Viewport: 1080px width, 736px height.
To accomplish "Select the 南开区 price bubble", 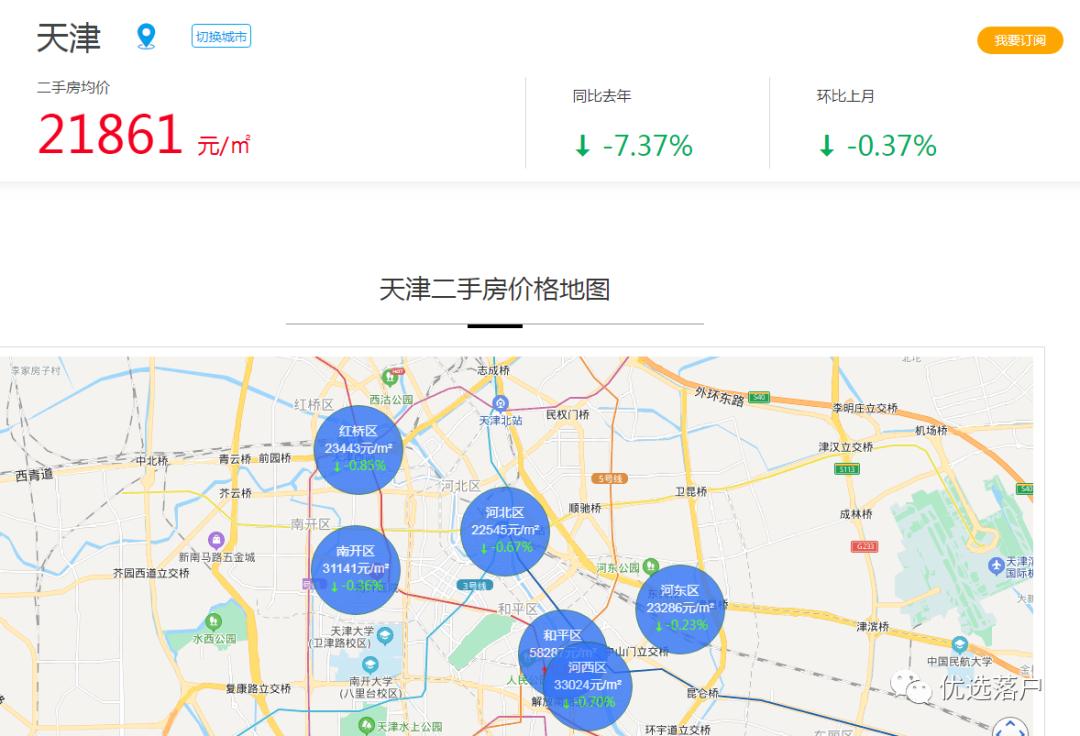I will pos(357,568).
